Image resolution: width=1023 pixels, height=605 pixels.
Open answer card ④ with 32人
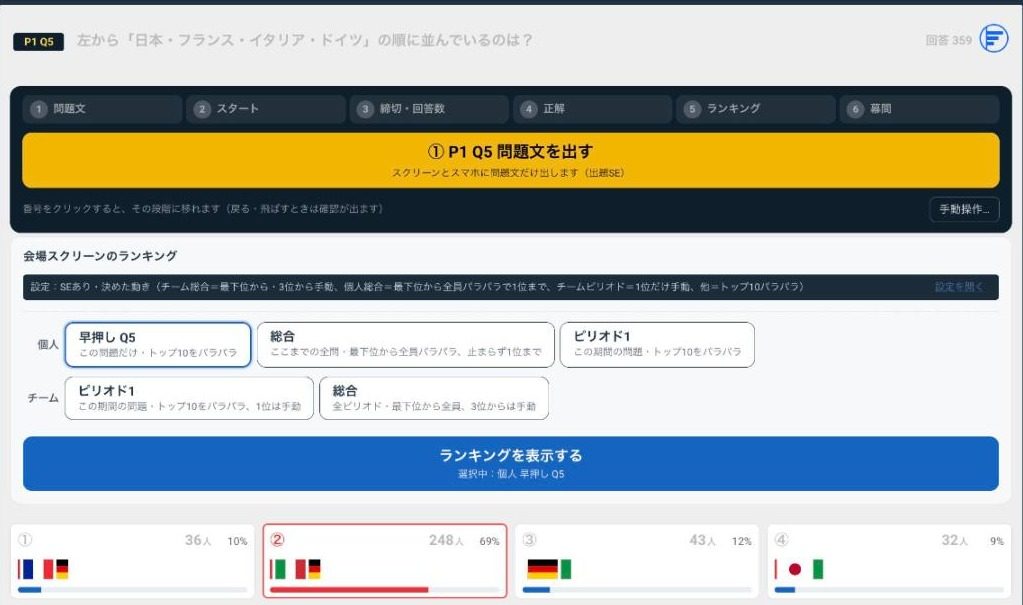(889, 561)
